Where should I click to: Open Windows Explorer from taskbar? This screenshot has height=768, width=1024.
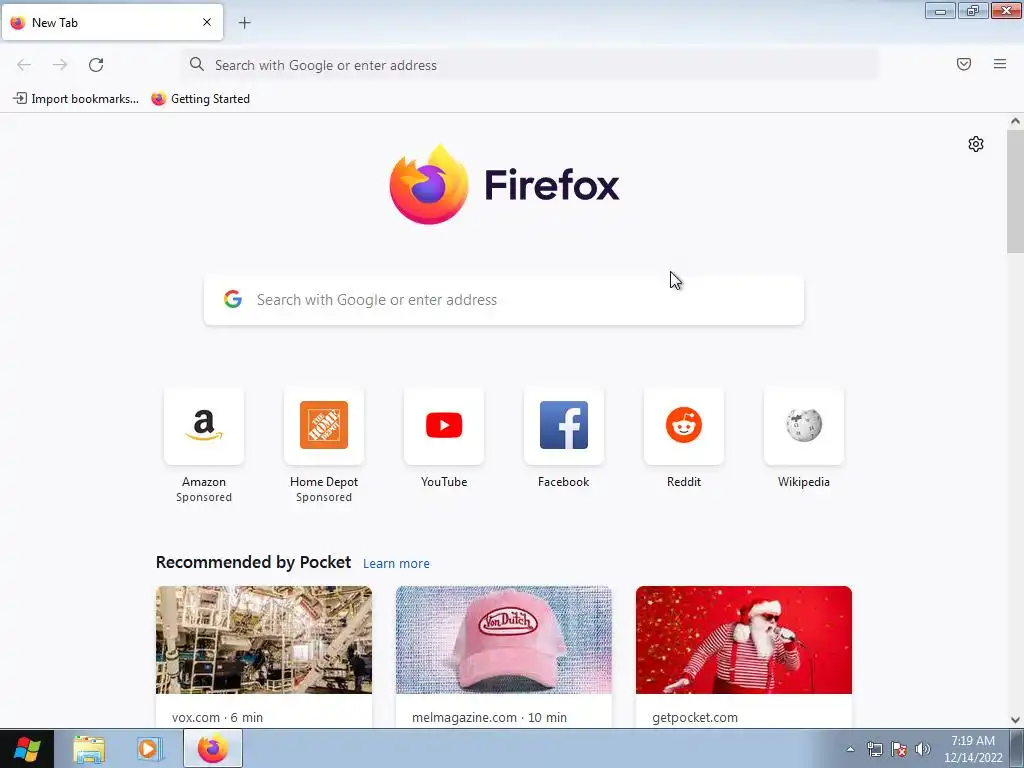[x=89, y=749]
